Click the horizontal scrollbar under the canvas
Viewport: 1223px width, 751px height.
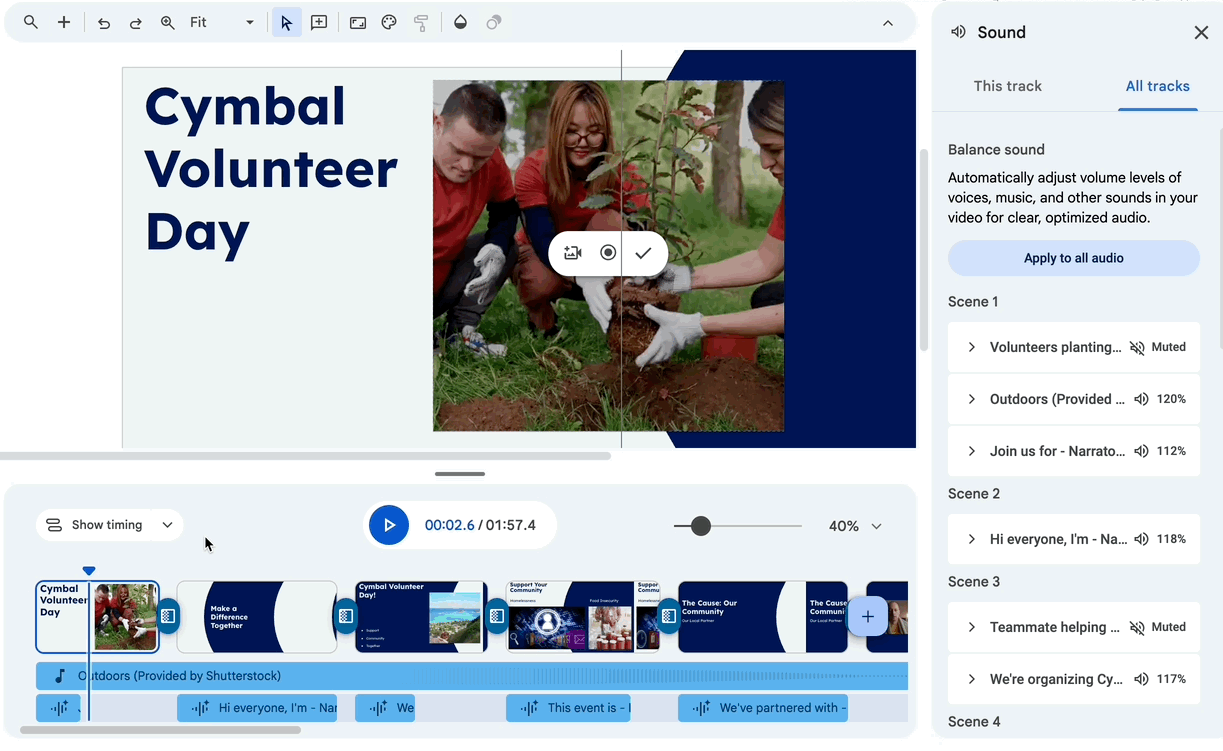point(306,456)
